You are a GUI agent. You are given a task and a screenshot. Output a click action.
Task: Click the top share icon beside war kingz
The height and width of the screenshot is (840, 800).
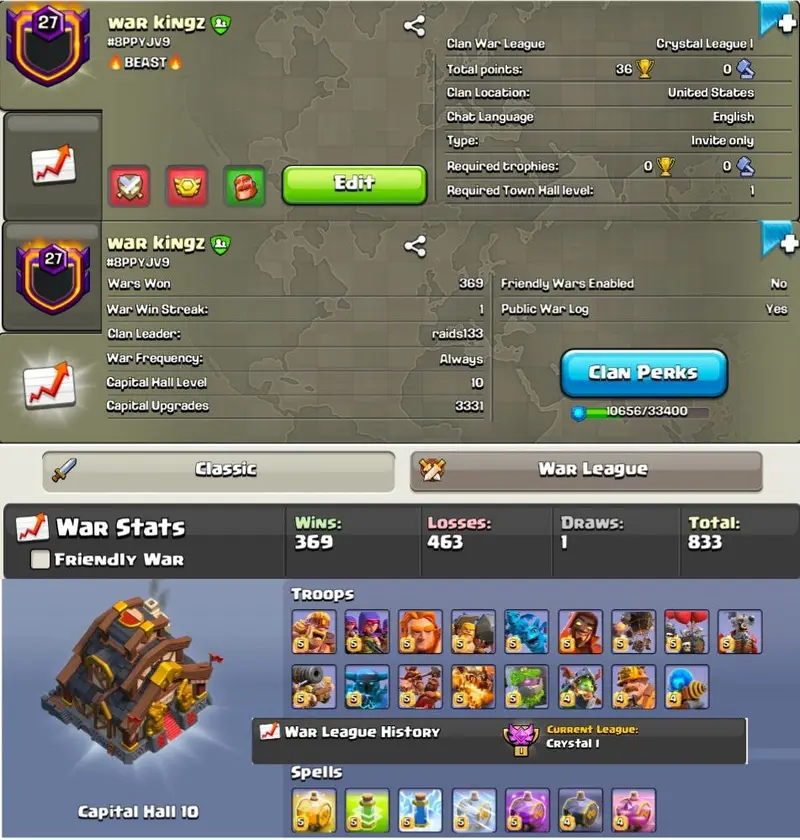(414, 26)
